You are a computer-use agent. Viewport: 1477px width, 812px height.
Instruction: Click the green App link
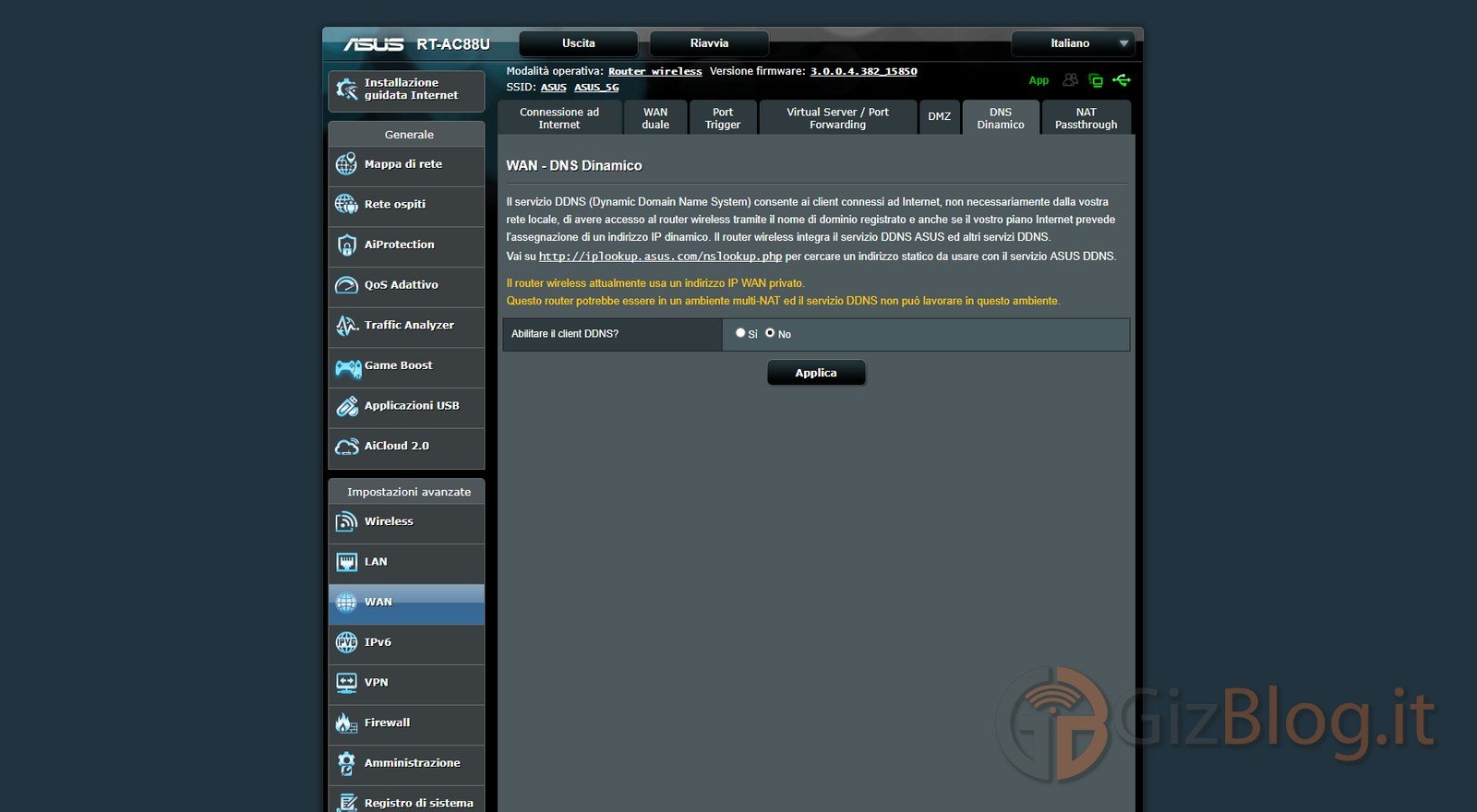tap(1039, 80)
